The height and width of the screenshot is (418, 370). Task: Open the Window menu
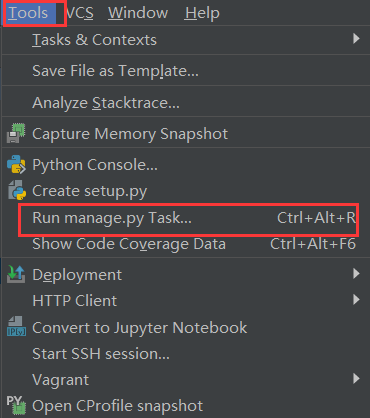[138, 13]
